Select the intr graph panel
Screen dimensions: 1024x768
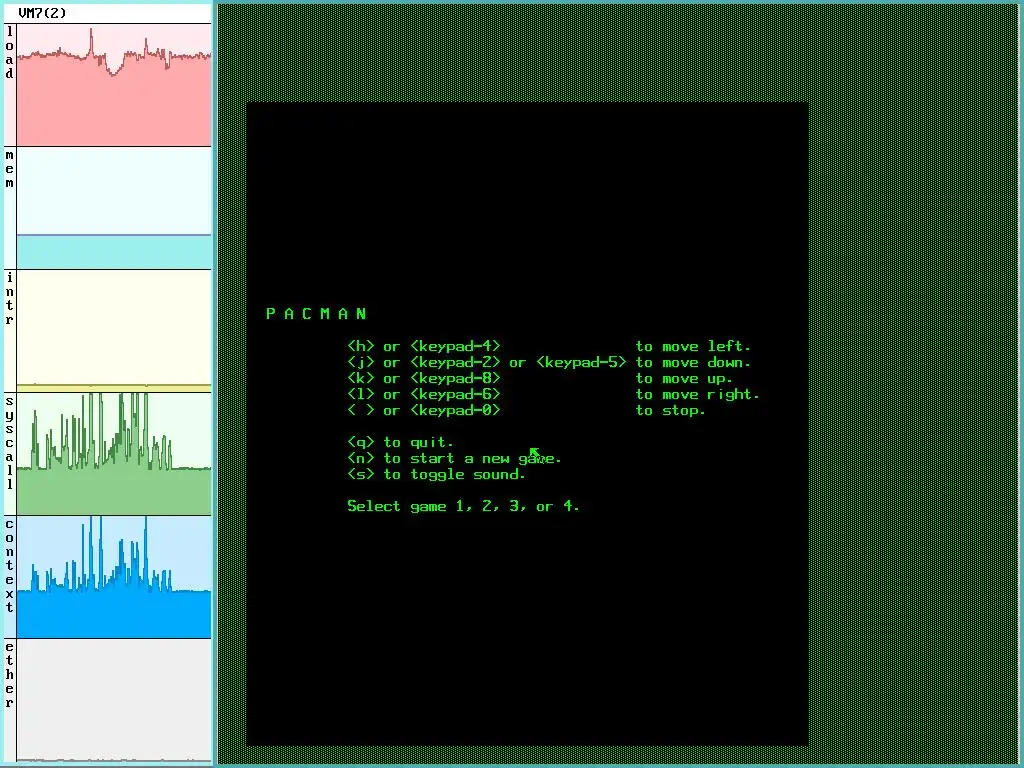tap(114, 330)
